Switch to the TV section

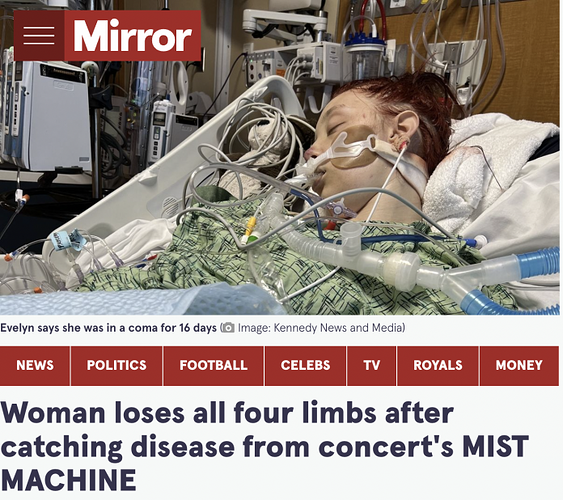pyautogui.click(x=372, y=366)
